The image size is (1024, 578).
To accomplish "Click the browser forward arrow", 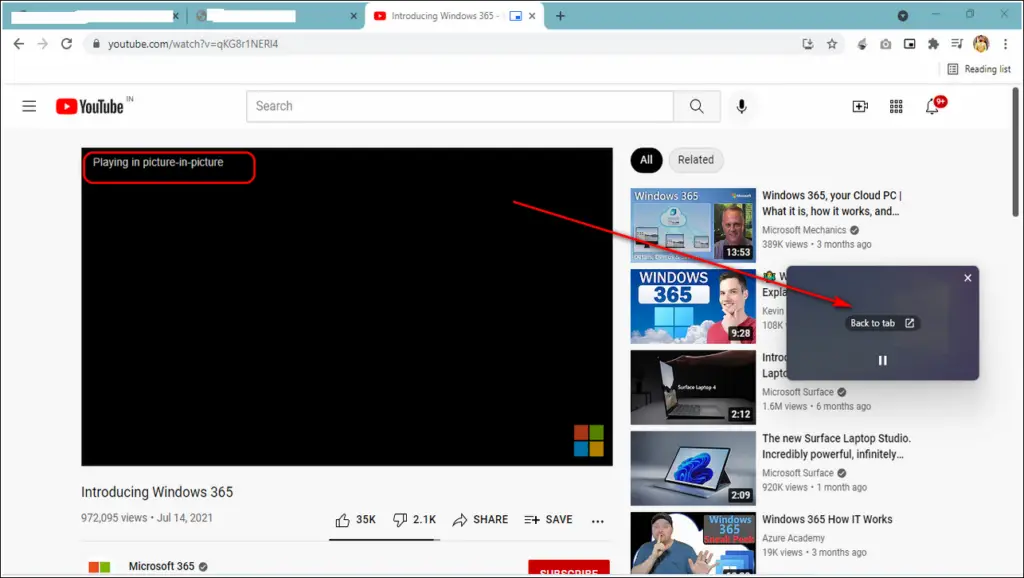I will (x=42, y=44).
